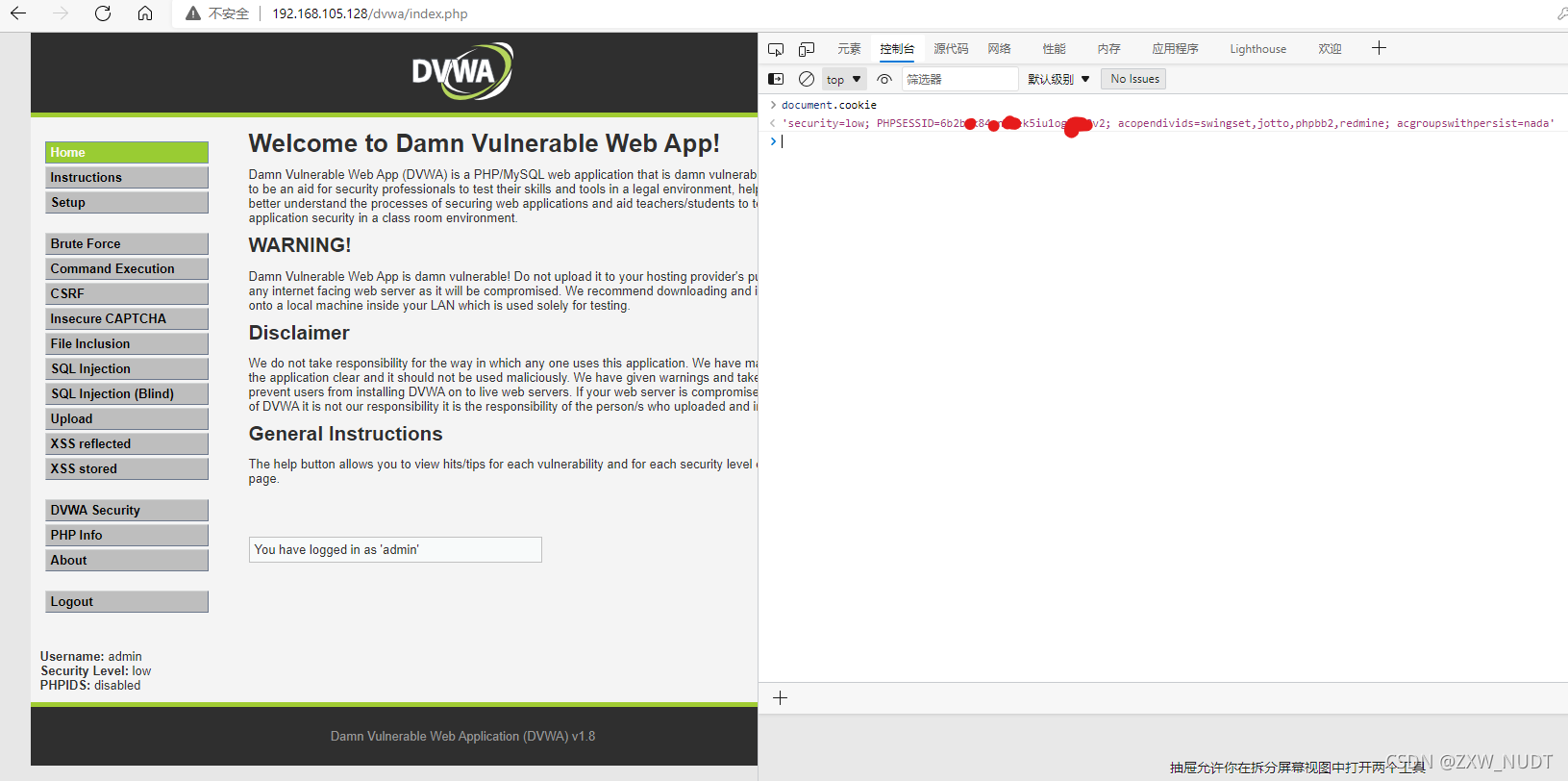The height and width of the screenshot is (781, 1568).
Task: Open the browser home page icon
Action: (145, 13)
